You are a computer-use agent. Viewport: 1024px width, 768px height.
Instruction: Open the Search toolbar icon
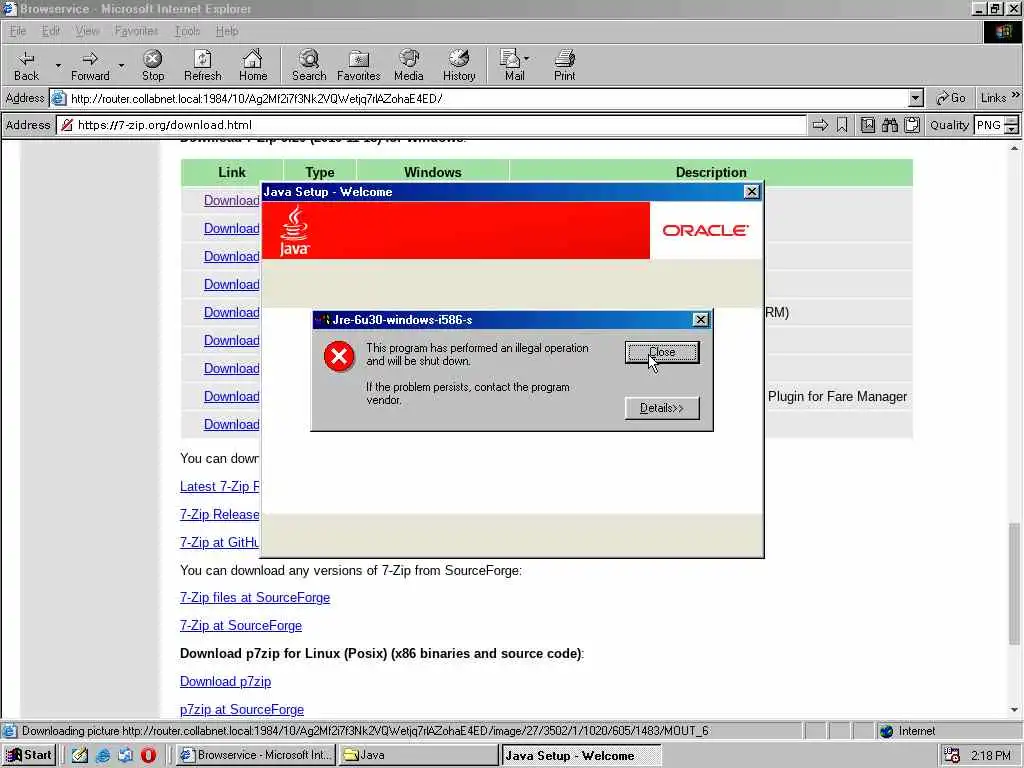click(309, 65)
